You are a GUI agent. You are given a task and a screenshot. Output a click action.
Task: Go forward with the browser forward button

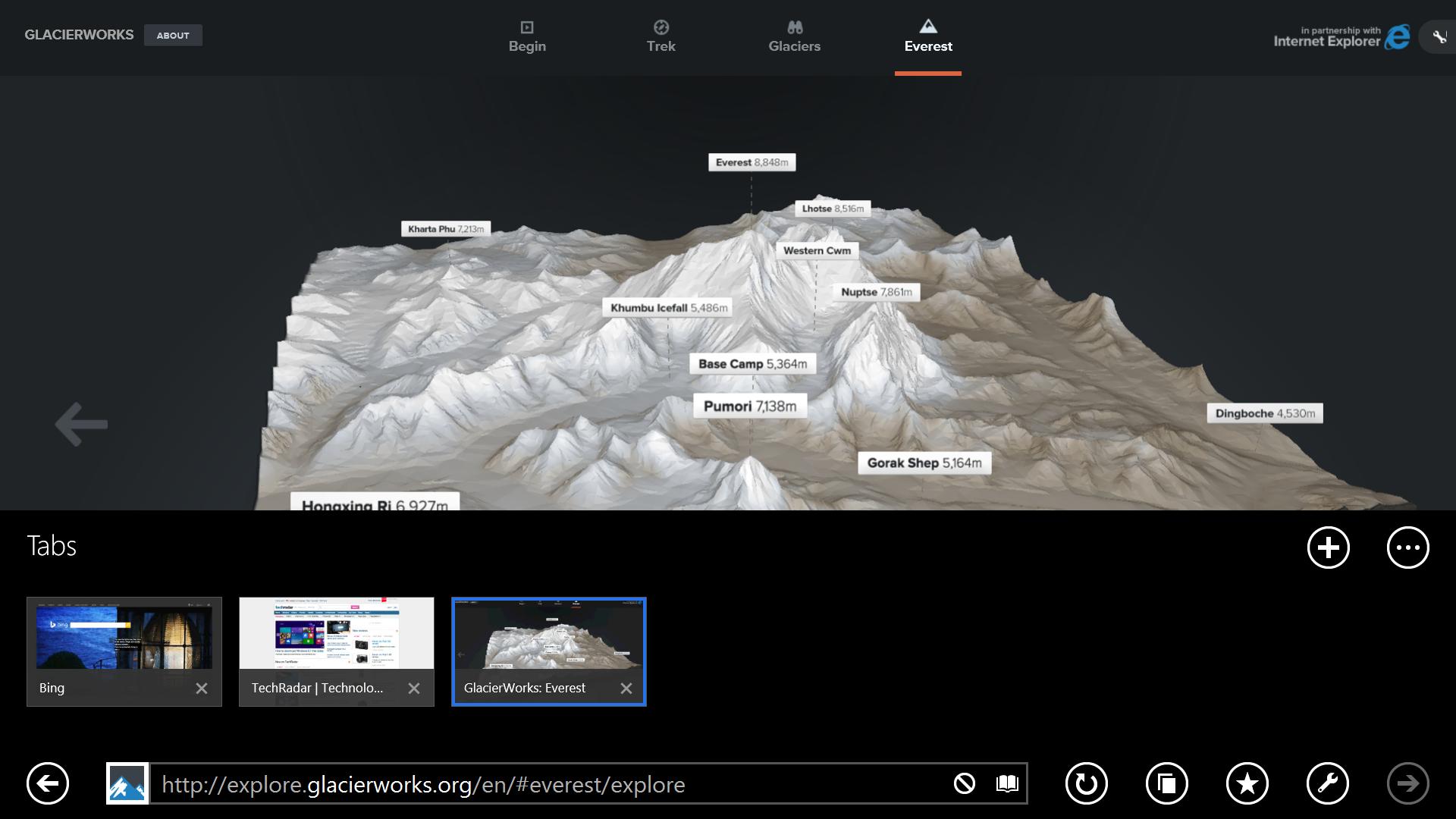pos(1408,783)
